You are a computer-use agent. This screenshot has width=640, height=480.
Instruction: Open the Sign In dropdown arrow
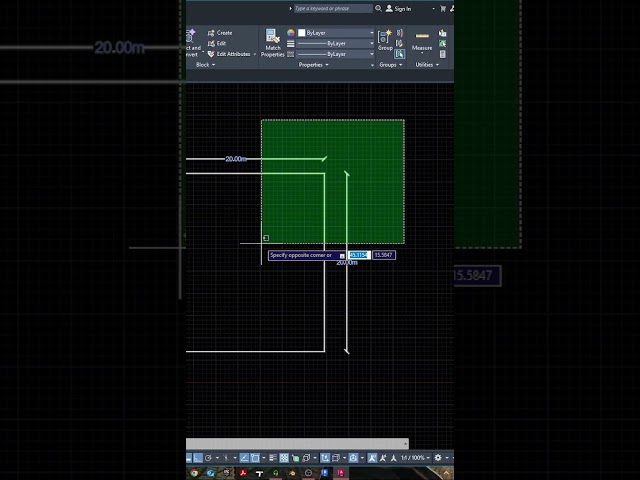(x=433, y=9)
